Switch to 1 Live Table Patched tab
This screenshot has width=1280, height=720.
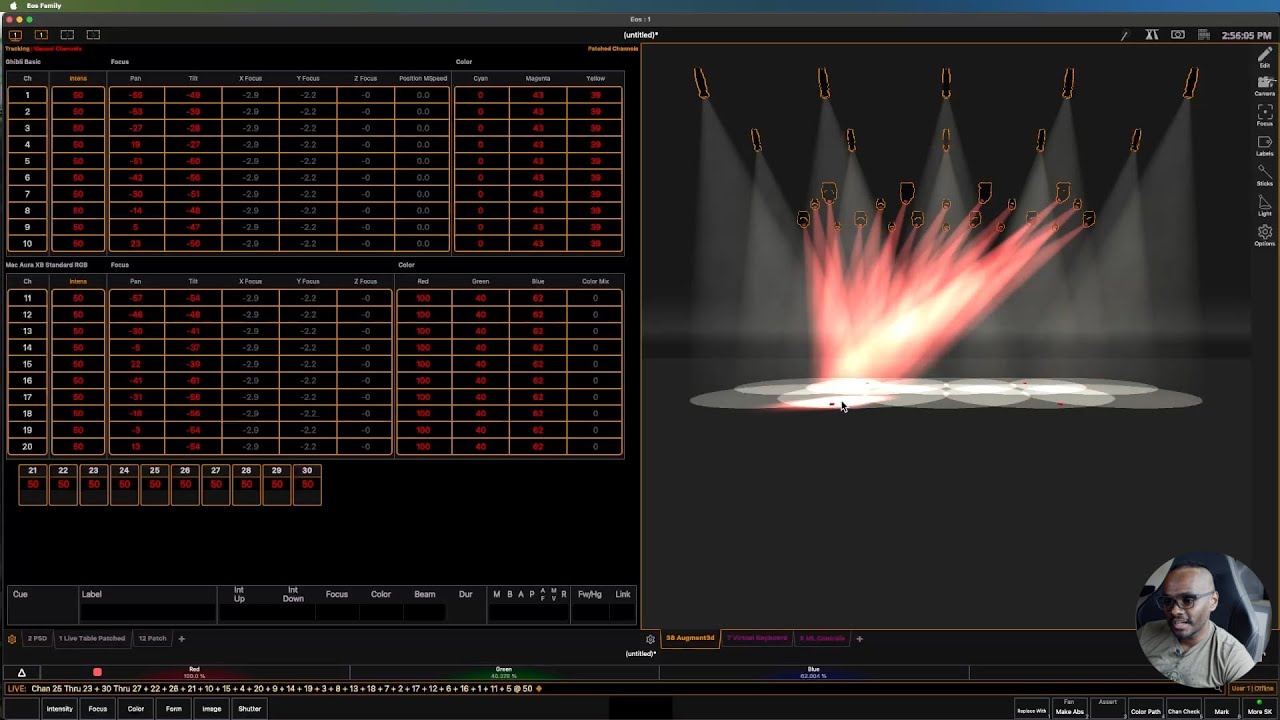[92, 638]
